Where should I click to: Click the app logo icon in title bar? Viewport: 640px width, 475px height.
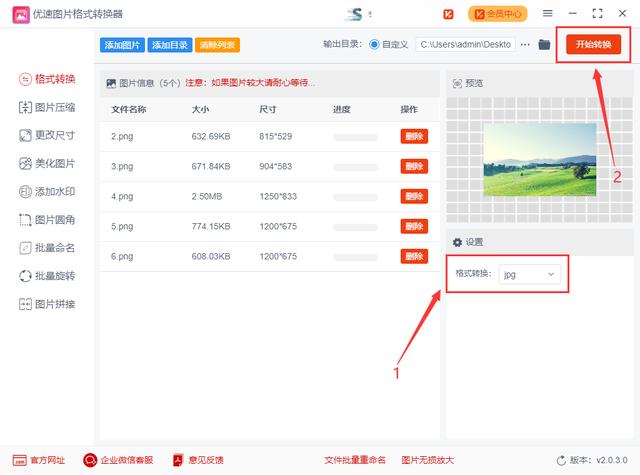(21, 14)
